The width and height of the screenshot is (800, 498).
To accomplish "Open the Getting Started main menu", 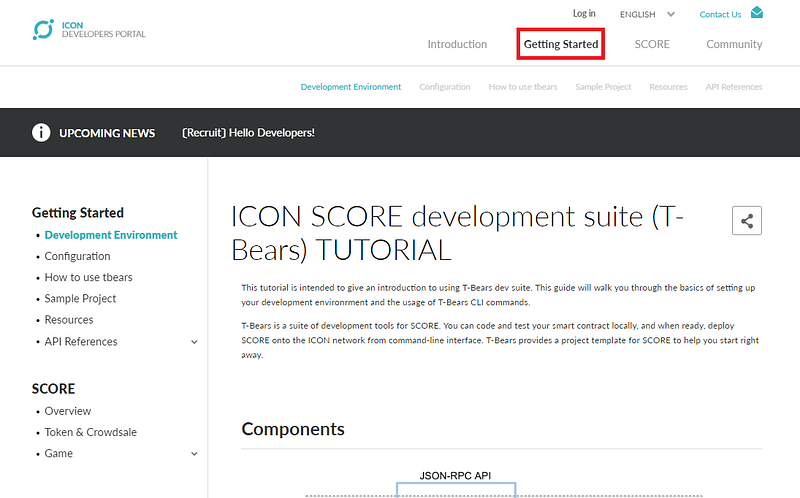I will [x=561, y=44].
